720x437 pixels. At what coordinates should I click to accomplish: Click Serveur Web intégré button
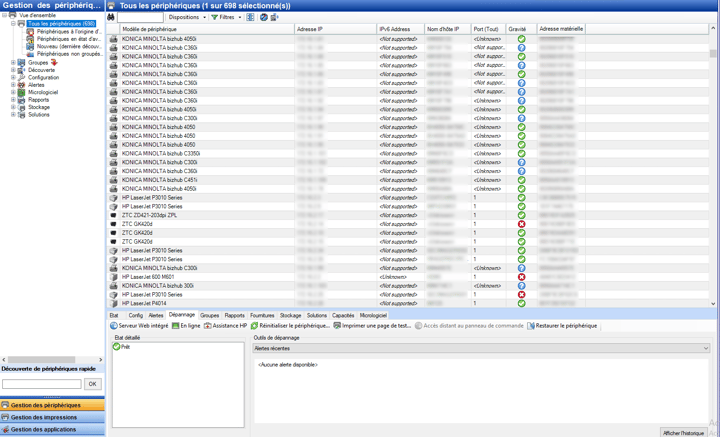(139, 326)
